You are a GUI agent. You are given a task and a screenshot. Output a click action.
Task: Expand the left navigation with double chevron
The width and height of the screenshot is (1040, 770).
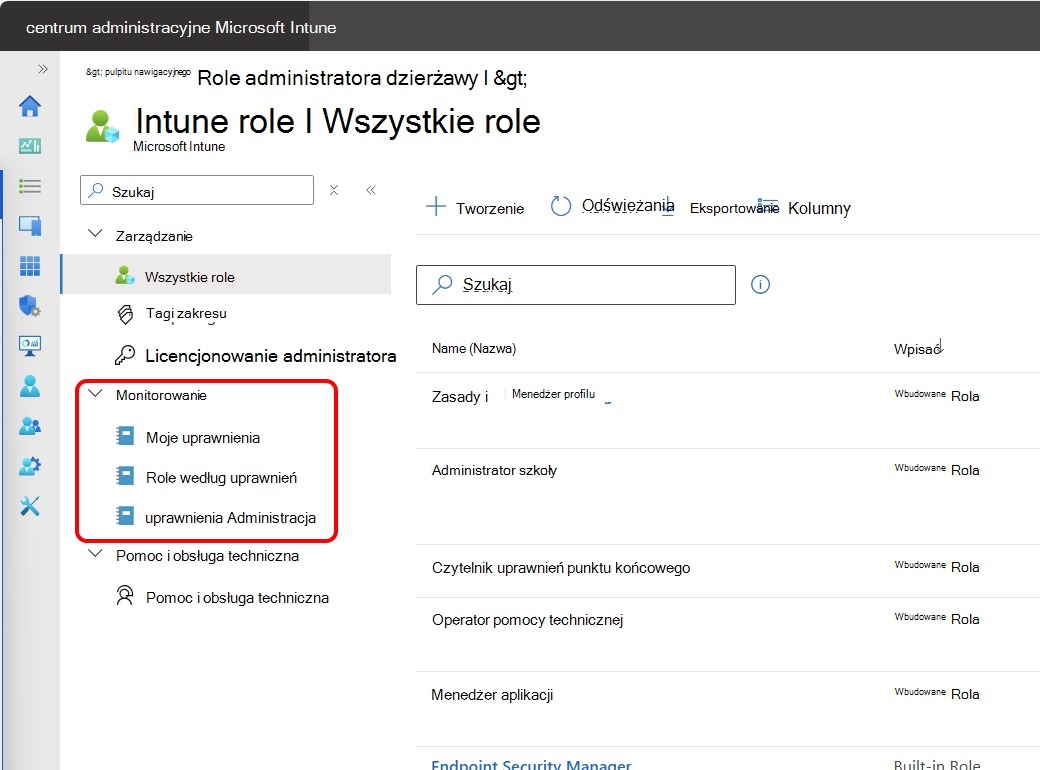point(42,69)
